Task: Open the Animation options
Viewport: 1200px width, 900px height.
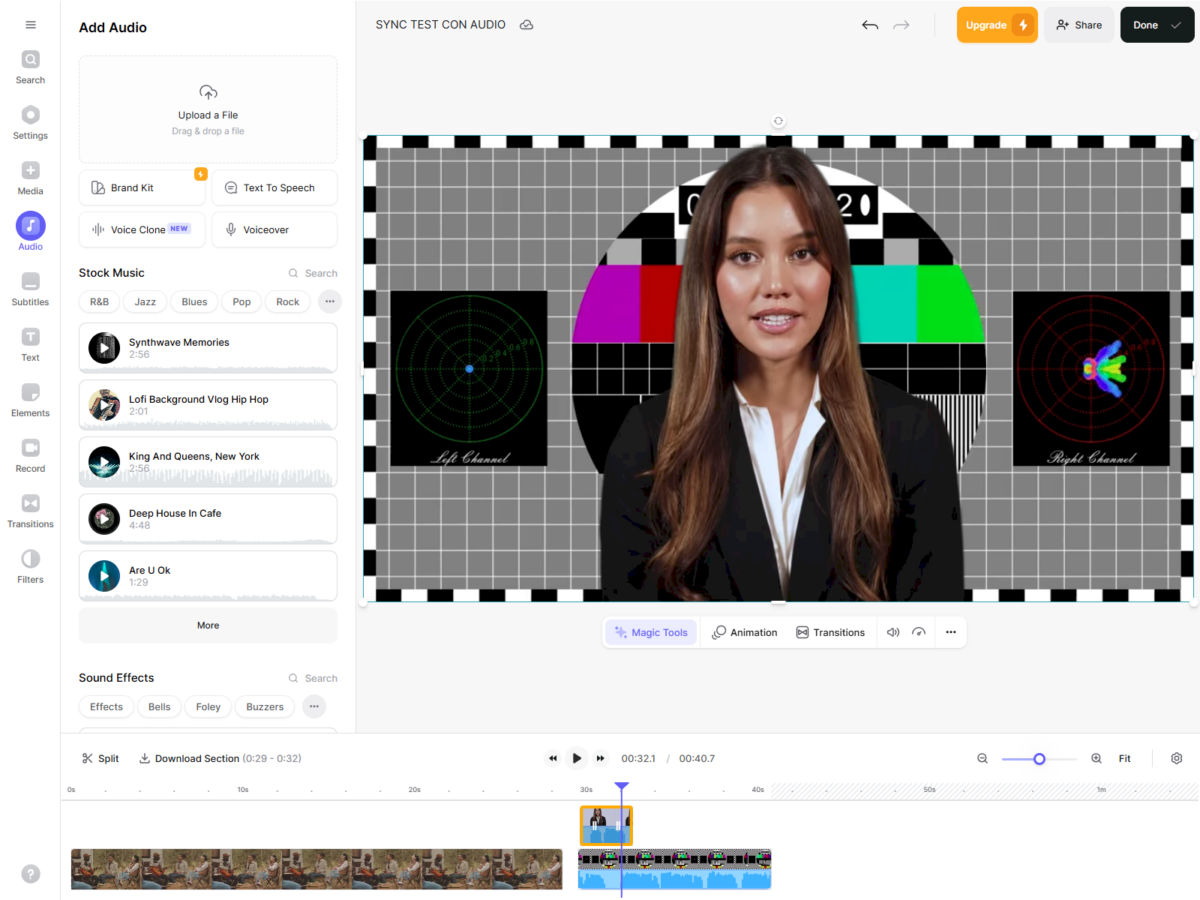Action: (x=744, y=632)
